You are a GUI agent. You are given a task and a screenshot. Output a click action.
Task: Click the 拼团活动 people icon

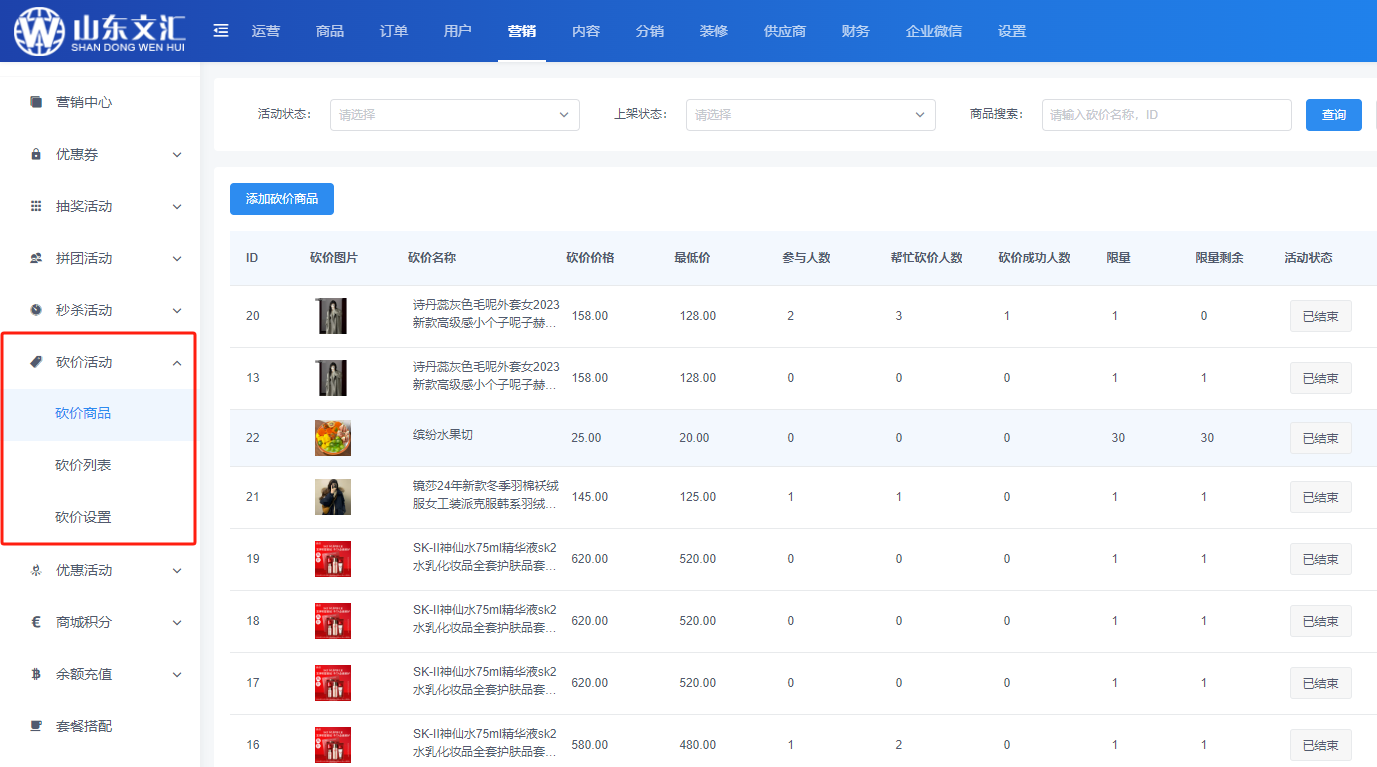pyautogui.click(x=36, y=258)
